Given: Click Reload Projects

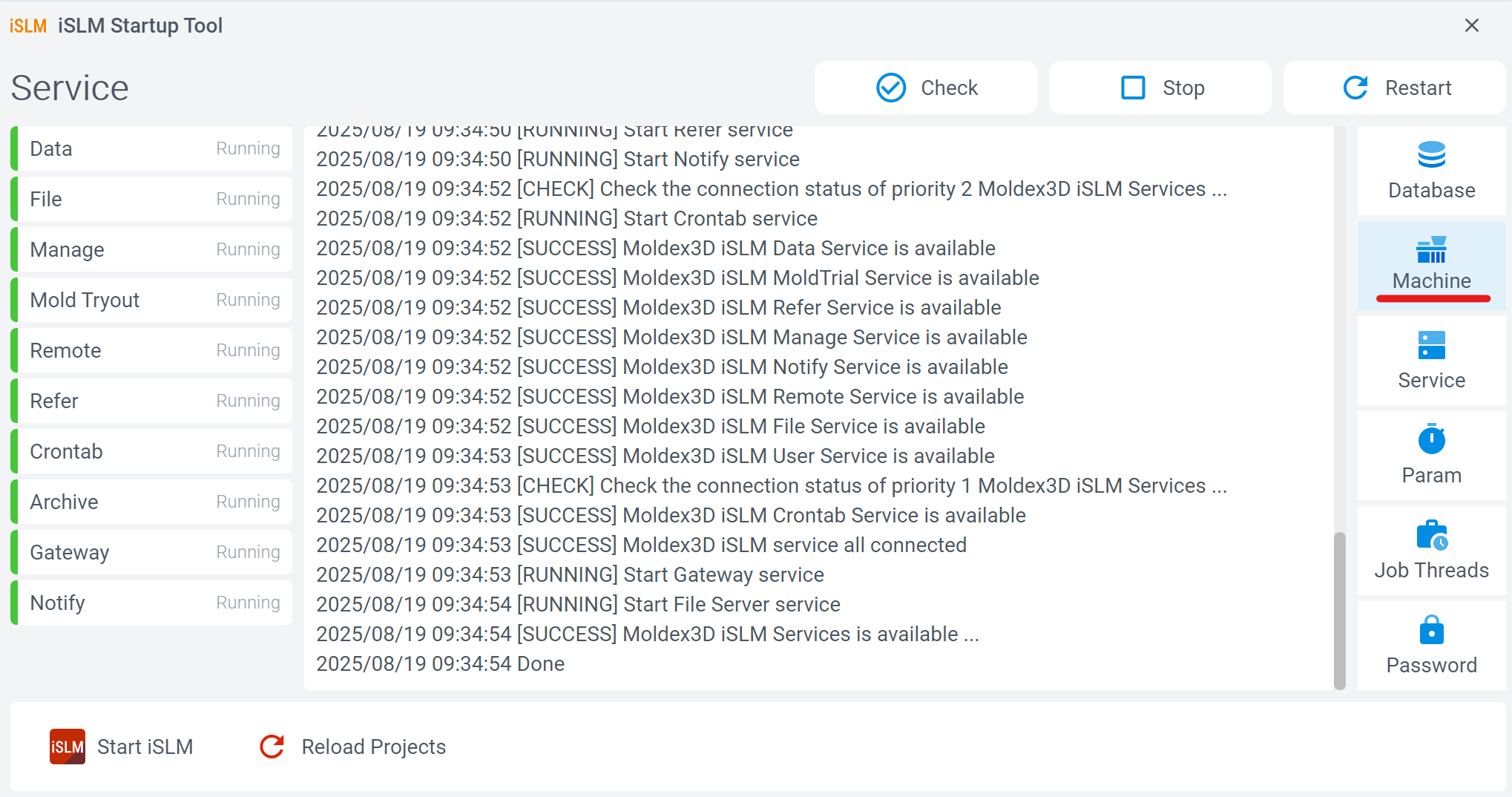Looking at the screenshot, I should [353, 747].
